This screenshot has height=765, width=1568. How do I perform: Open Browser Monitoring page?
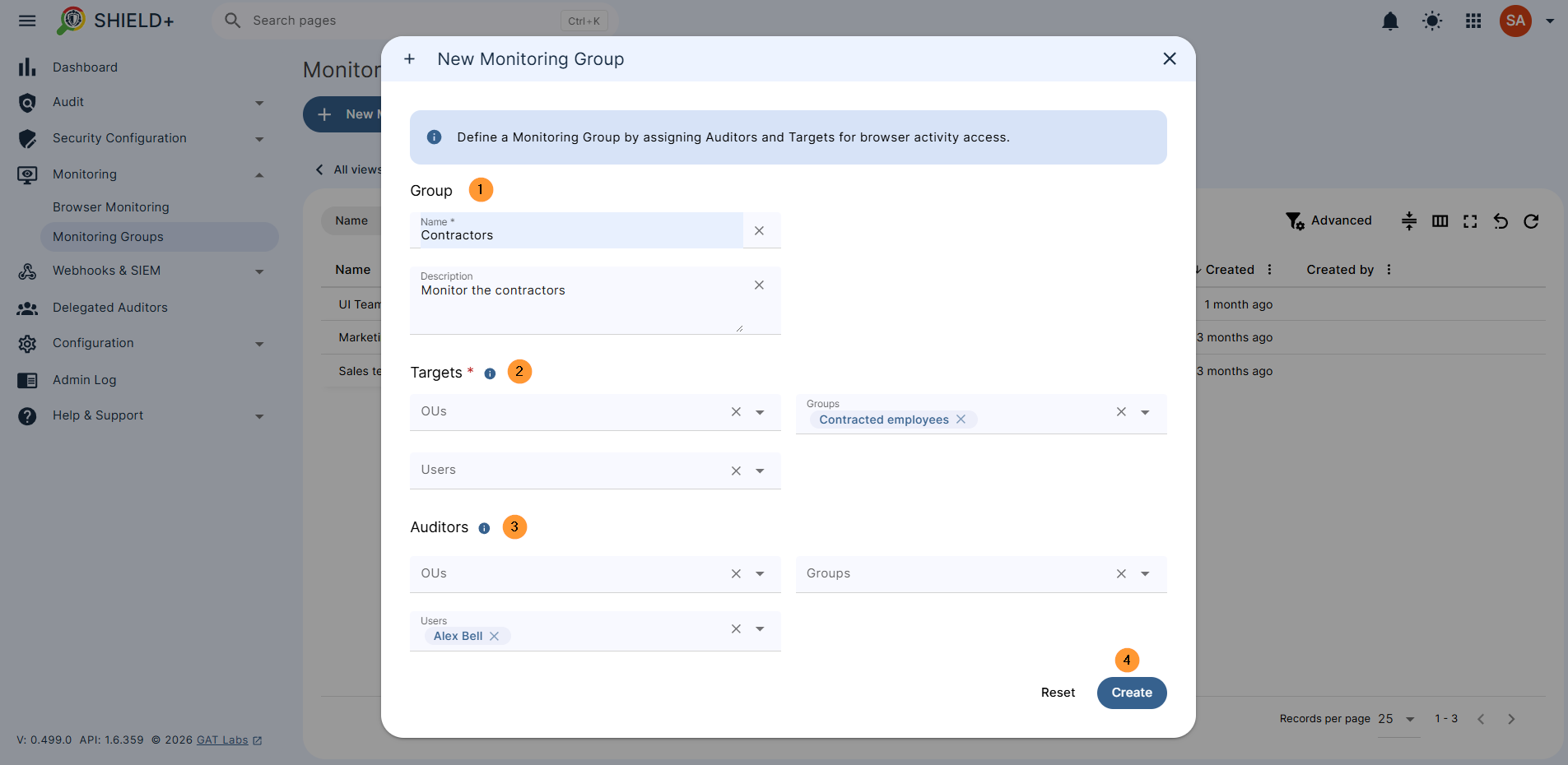tap(111, 207)
